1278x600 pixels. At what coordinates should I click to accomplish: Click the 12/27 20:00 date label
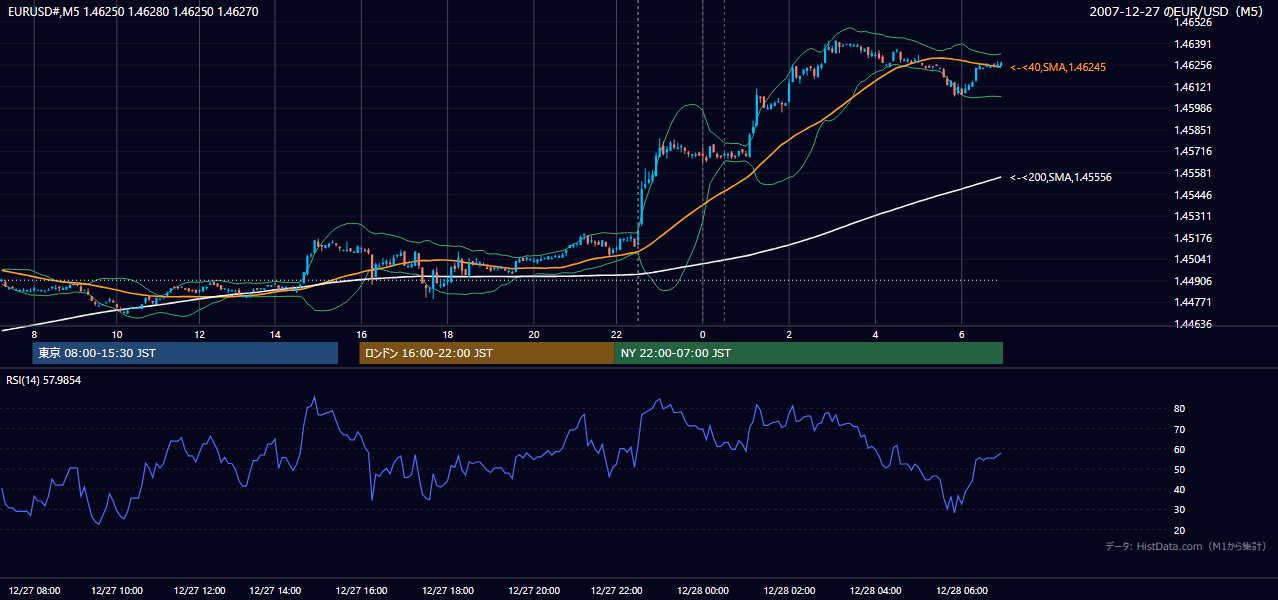[x=533, y=591]
